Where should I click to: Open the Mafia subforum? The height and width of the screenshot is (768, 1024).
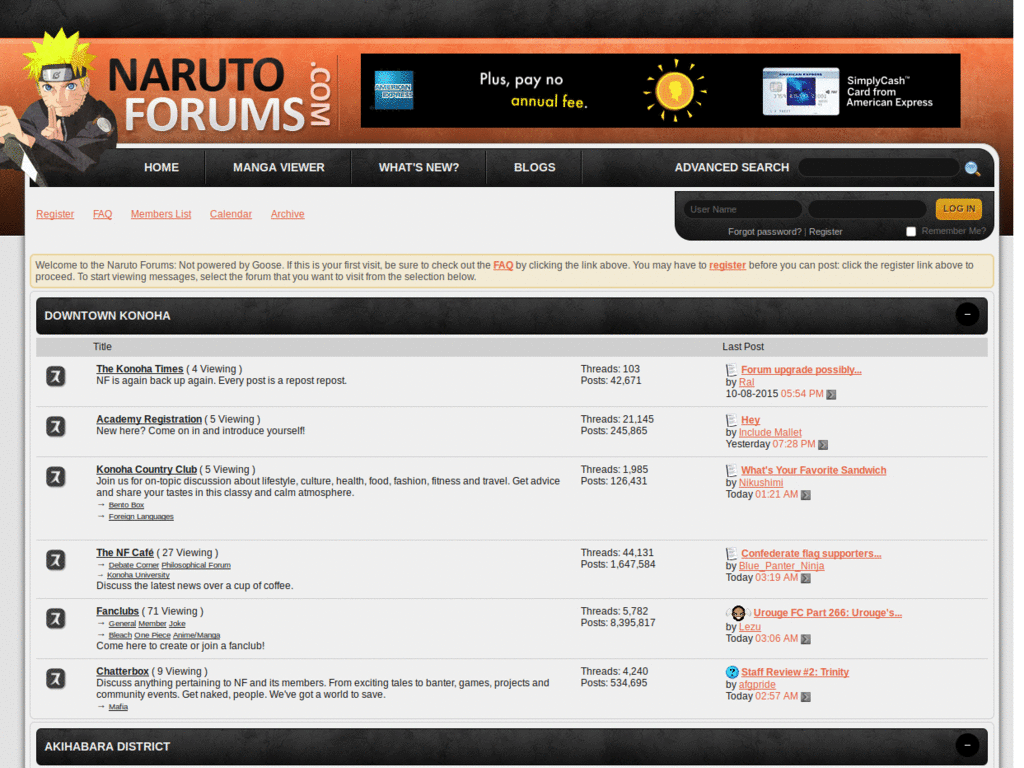point(118,707)
